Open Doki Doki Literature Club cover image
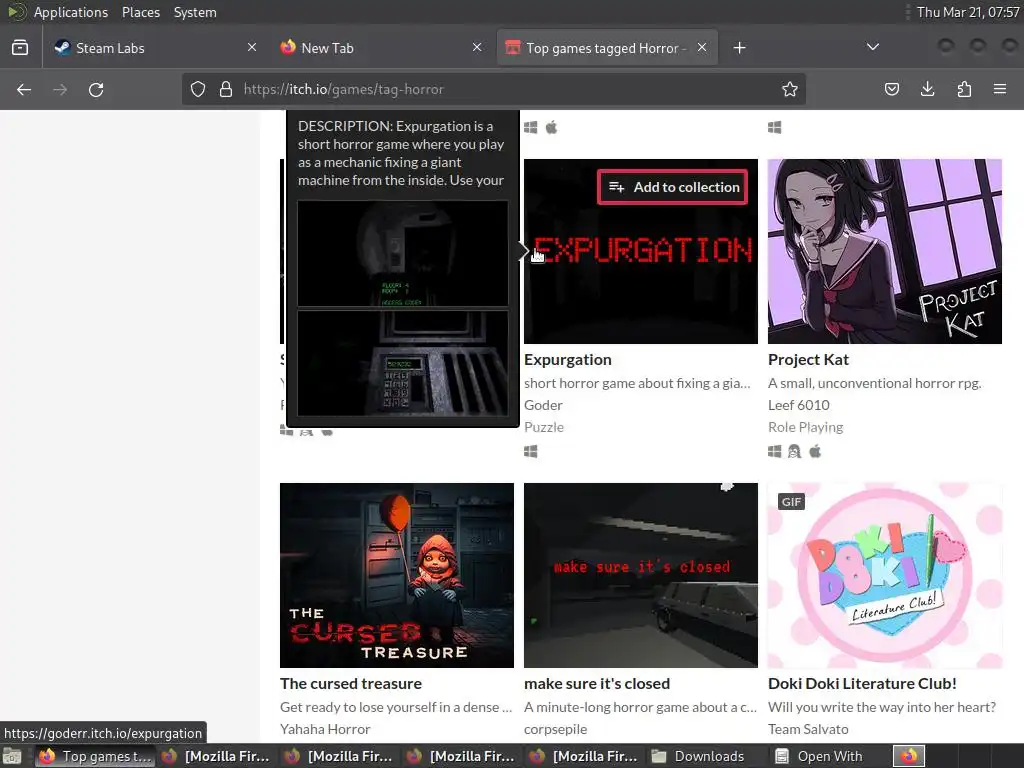 click(x=885, y=575)
